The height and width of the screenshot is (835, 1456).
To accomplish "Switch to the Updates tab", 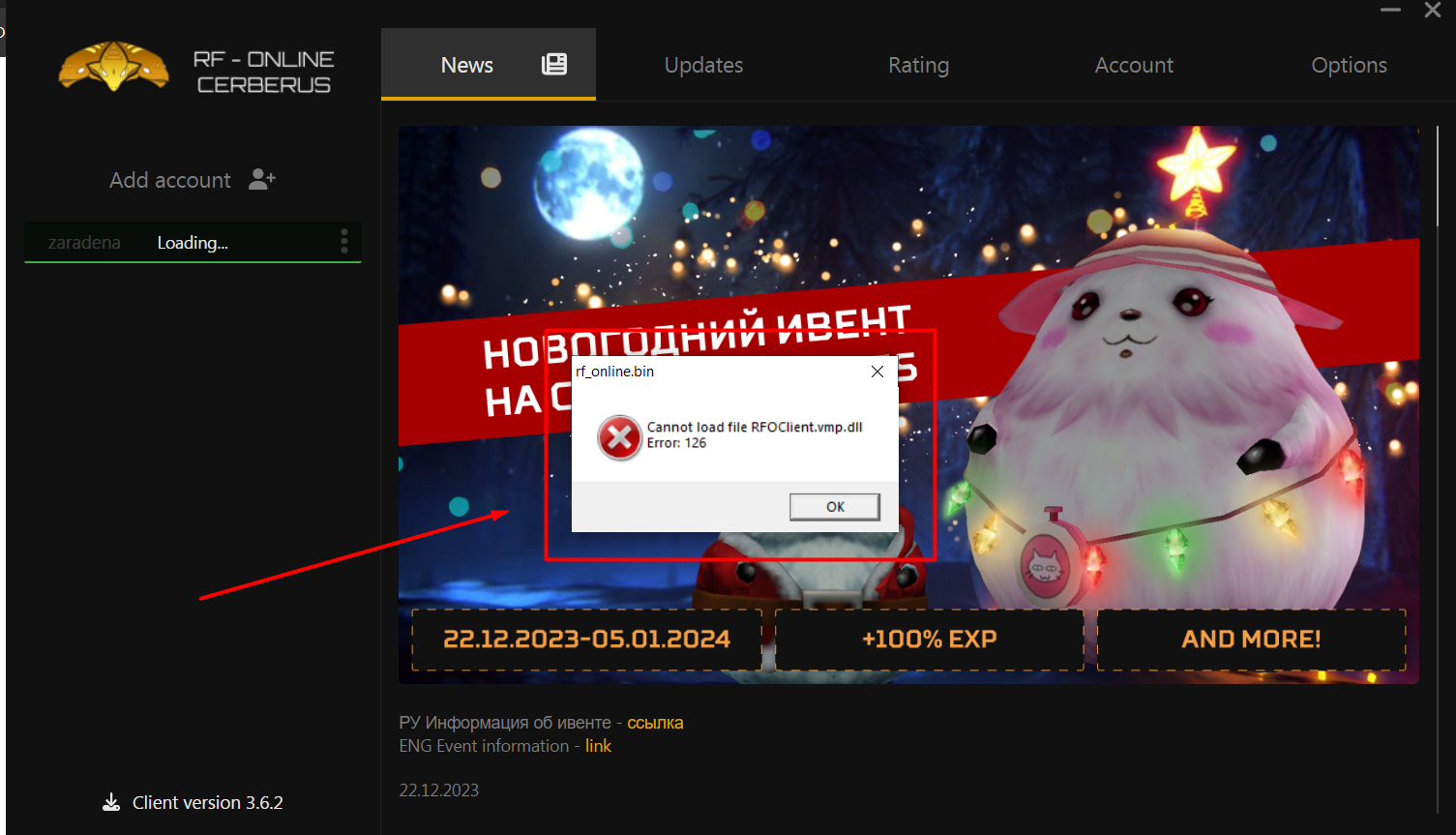I will coord(703,65).
